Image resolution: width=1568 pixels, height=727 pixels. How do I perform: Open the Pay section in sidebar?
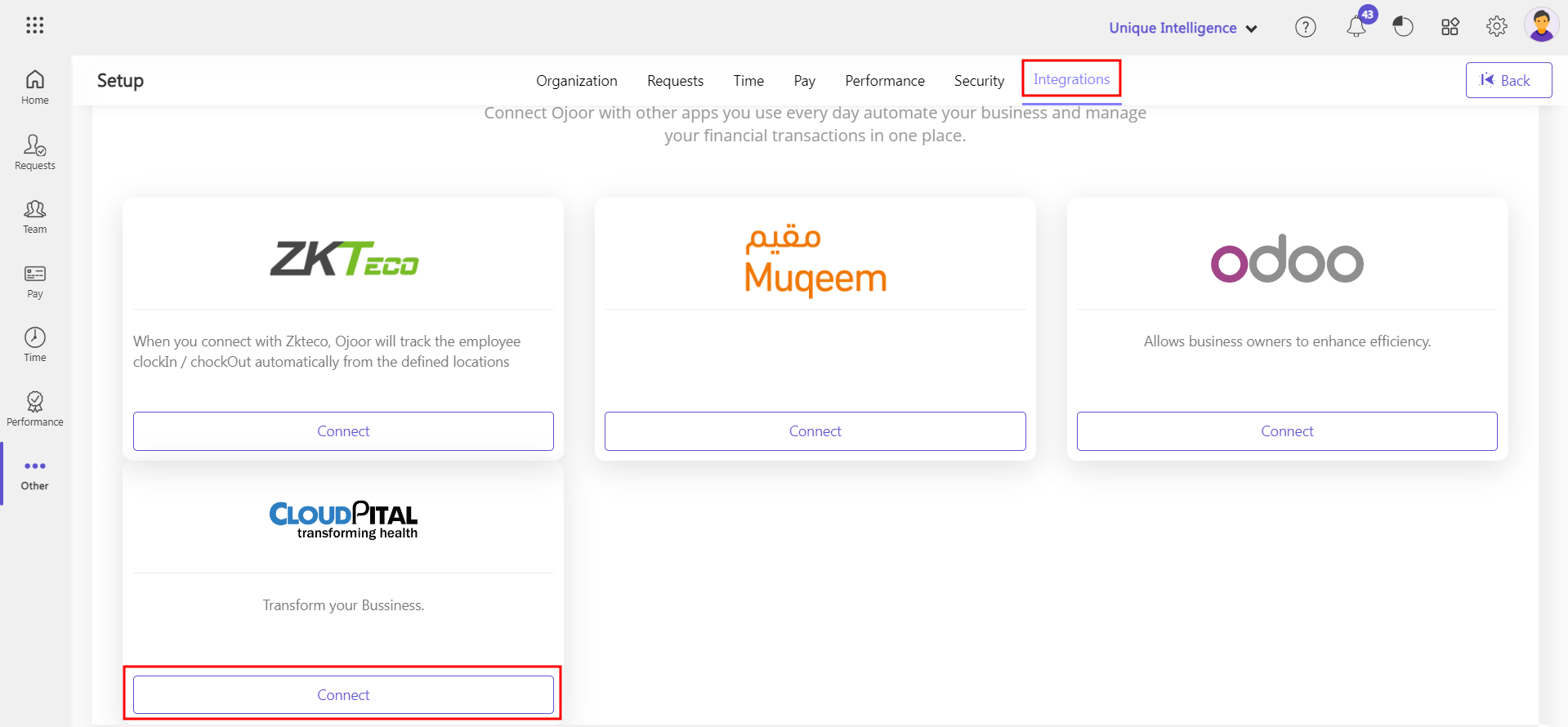click(x=35, y=282)
